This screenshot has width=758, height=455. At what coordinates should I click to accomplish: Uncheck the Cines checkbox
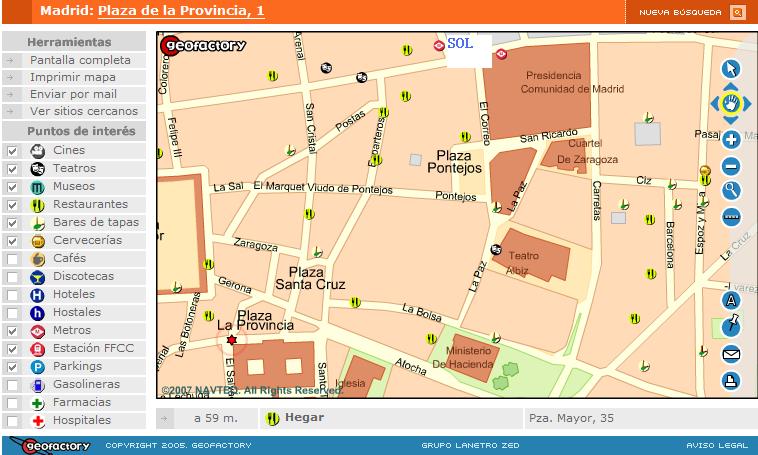[x=12, y=151]
